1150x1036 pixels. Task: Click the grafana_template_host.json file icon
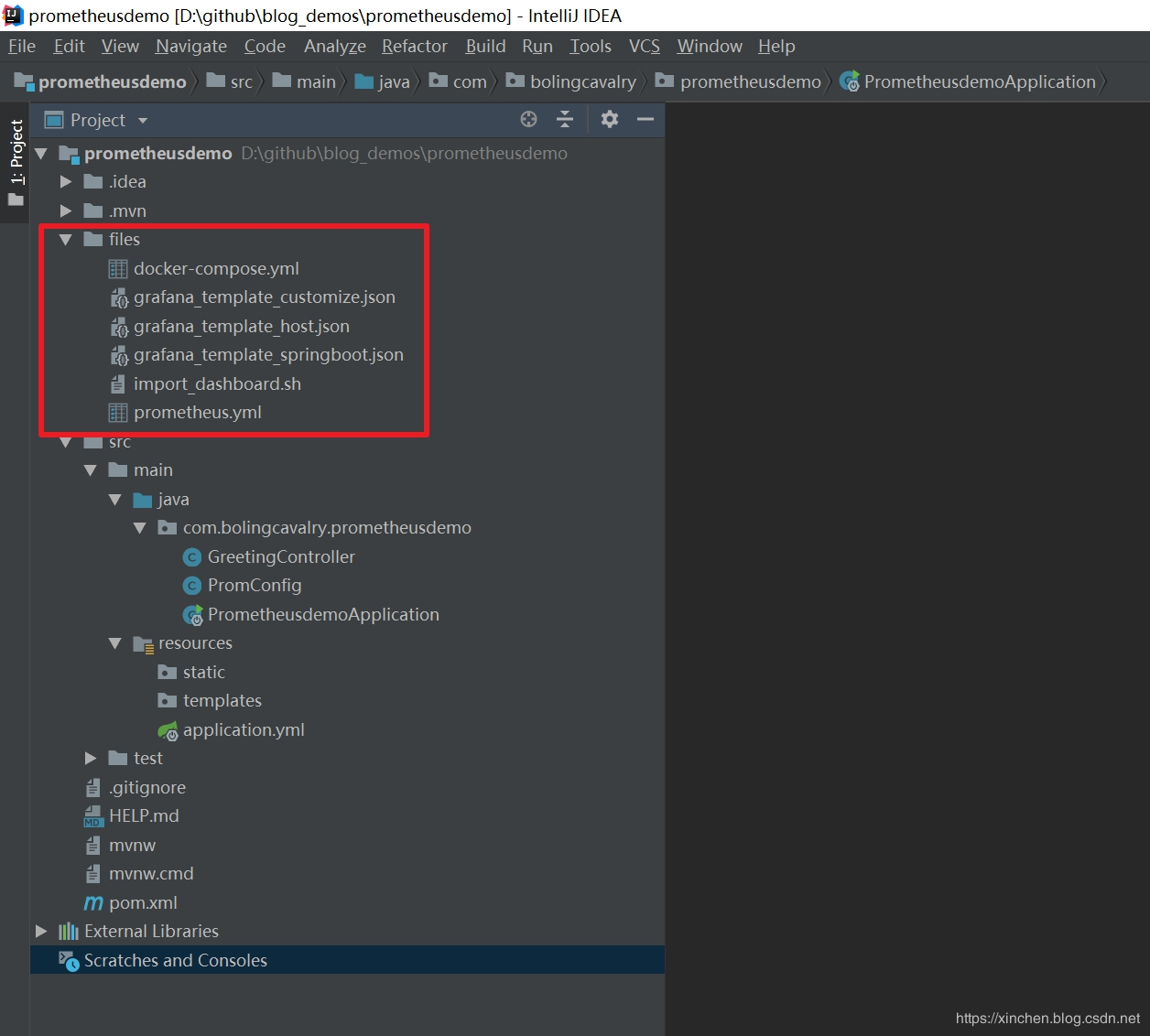(x=119, y=327)
